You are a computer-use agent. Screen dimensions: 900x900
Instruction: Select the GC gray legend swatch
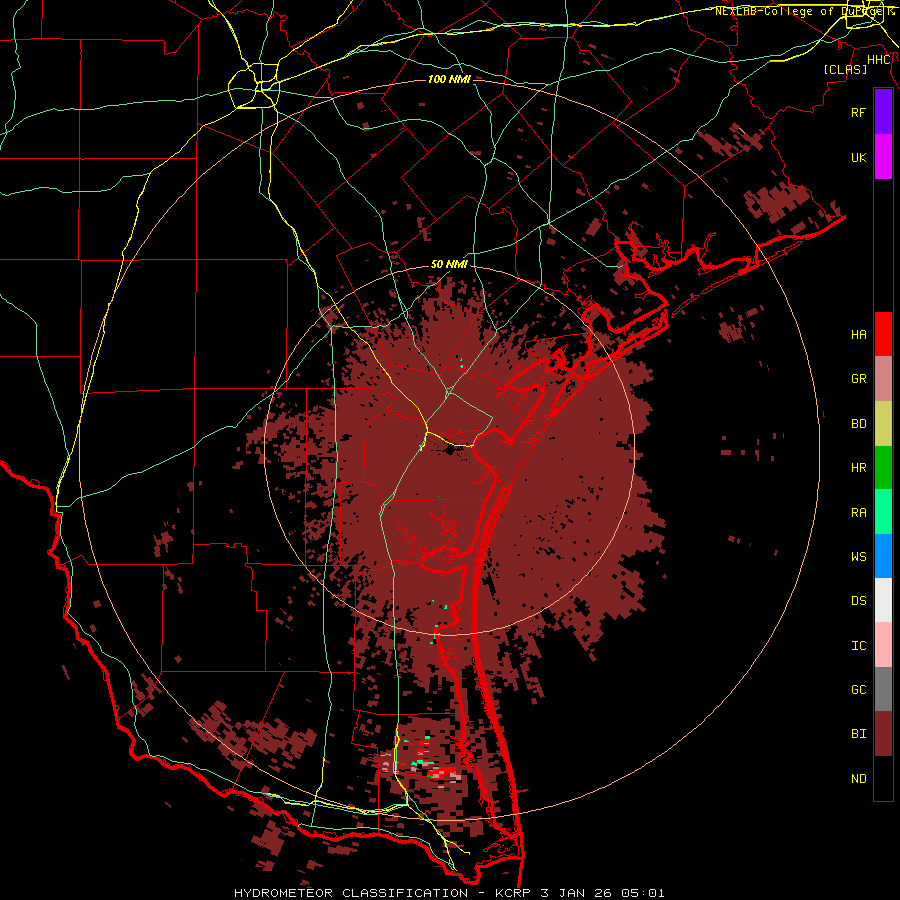(883, 689)
